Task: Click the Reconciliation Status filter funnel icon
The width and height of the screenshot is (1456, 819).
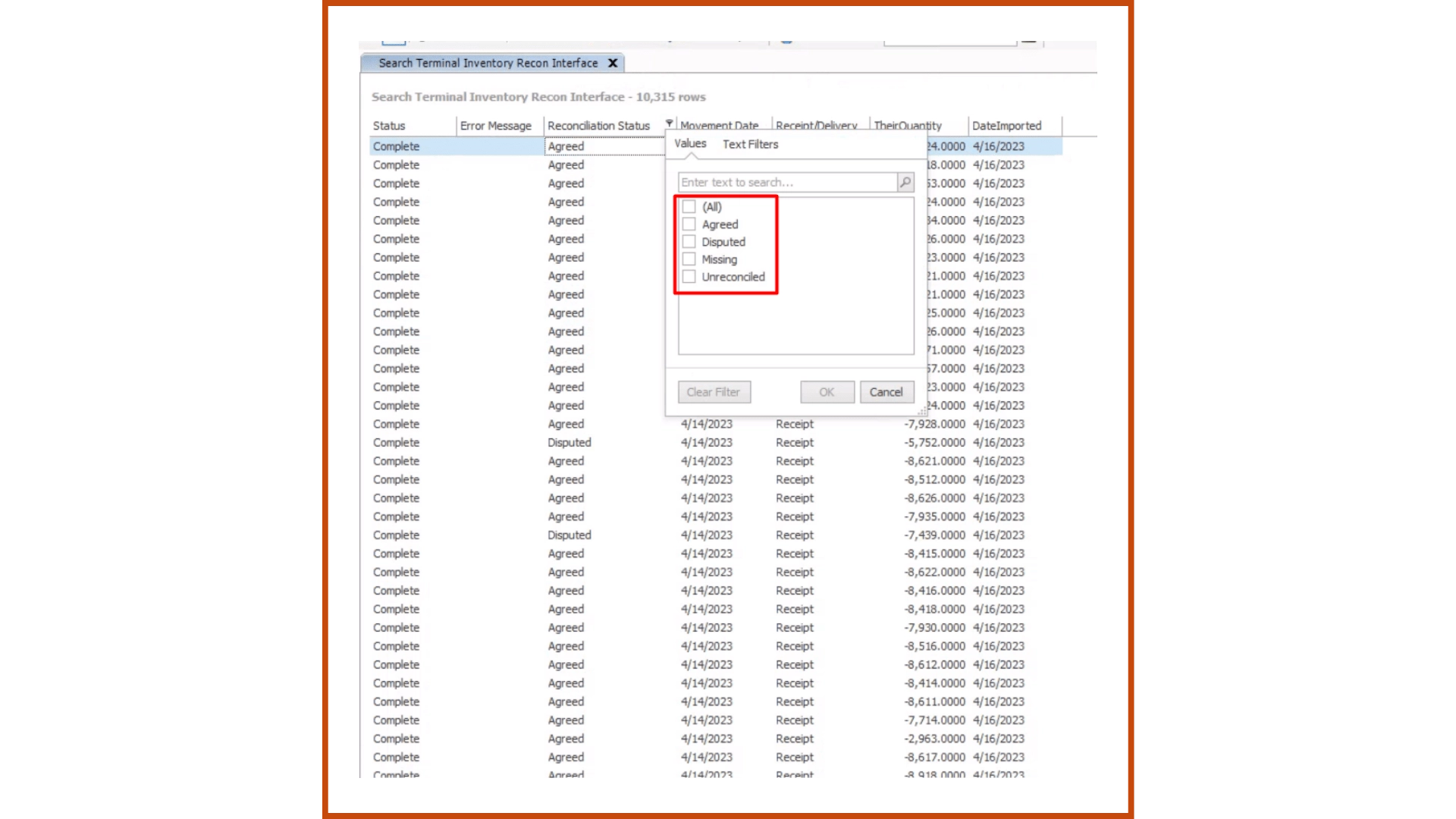Action: coord(670,124)
